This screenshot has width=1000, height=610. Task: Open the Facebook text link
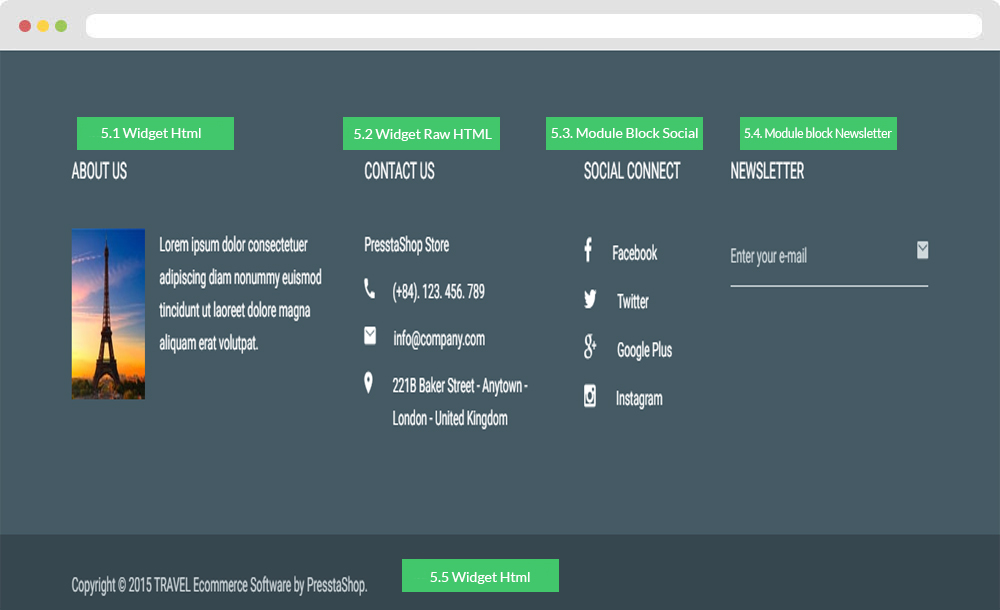[x=634, y=254]
